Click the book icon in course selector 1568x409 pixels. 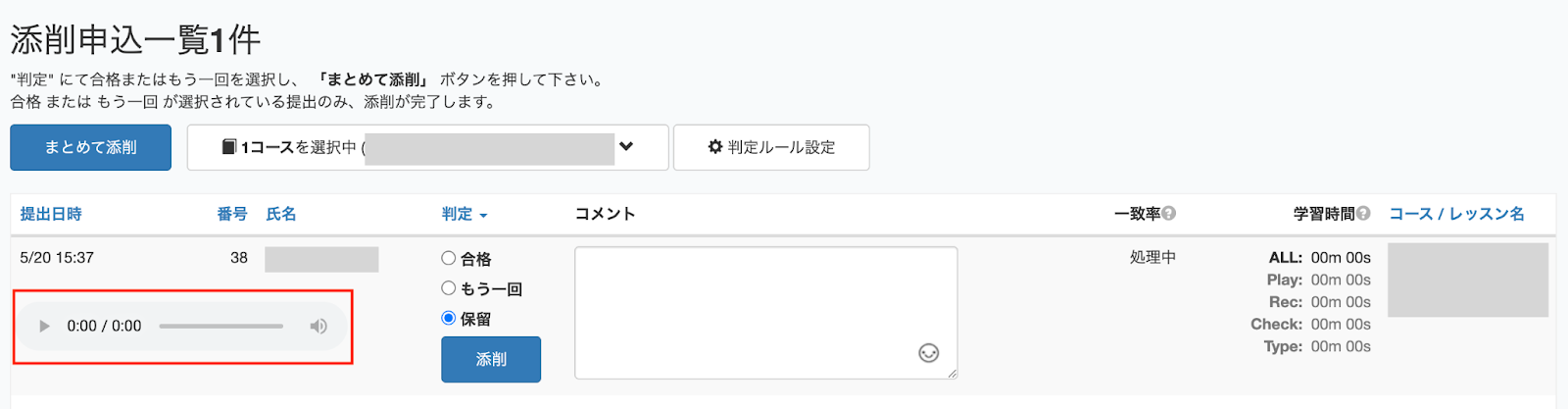pos(229,147)
